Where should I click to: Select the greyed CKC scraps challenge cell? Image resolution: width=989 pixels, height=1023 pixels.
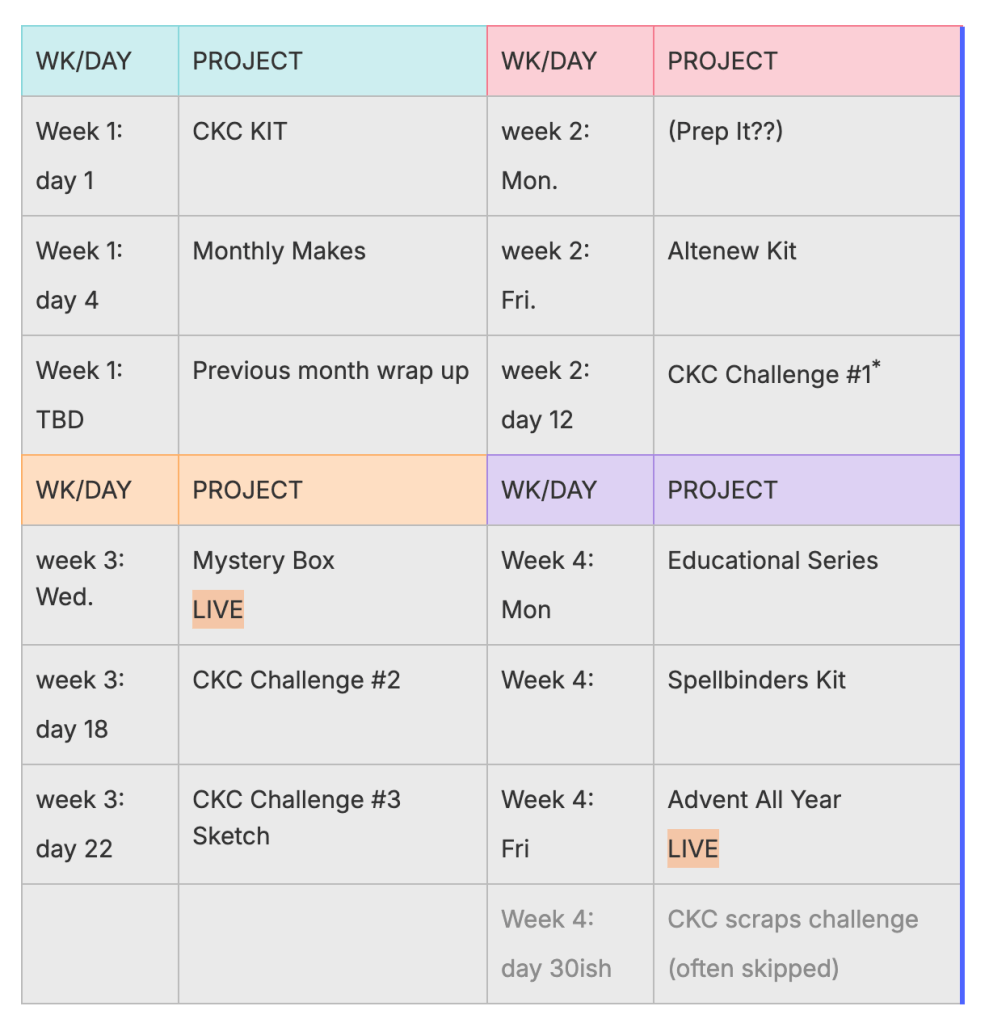click(x=793, y=943)
